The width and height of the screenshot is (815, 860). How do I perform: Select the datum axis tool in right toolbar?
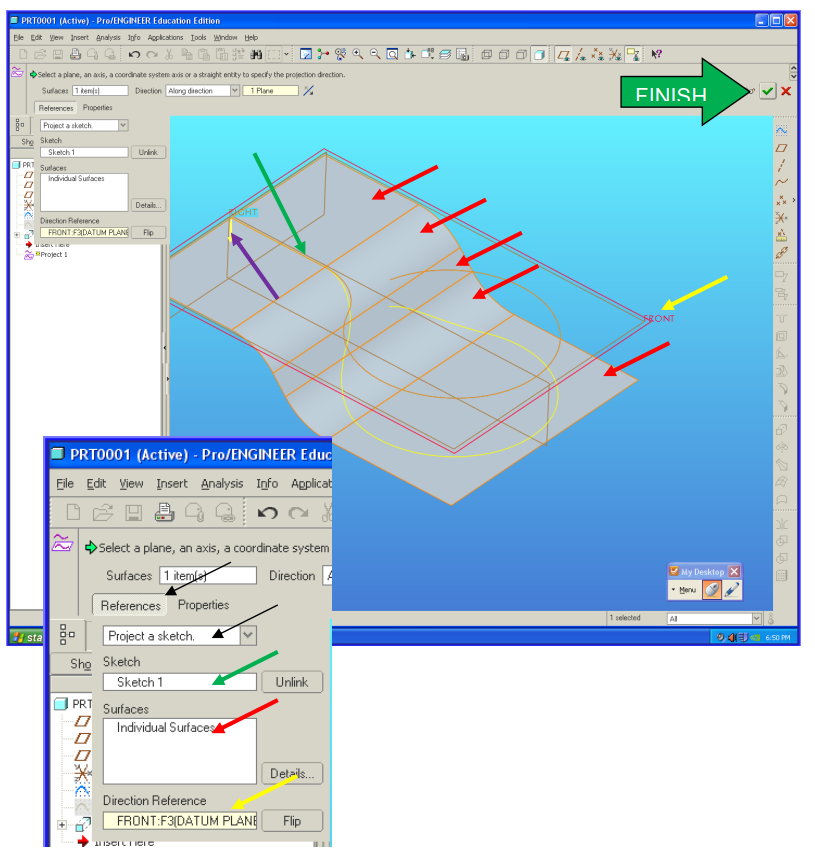click(782, 165)
